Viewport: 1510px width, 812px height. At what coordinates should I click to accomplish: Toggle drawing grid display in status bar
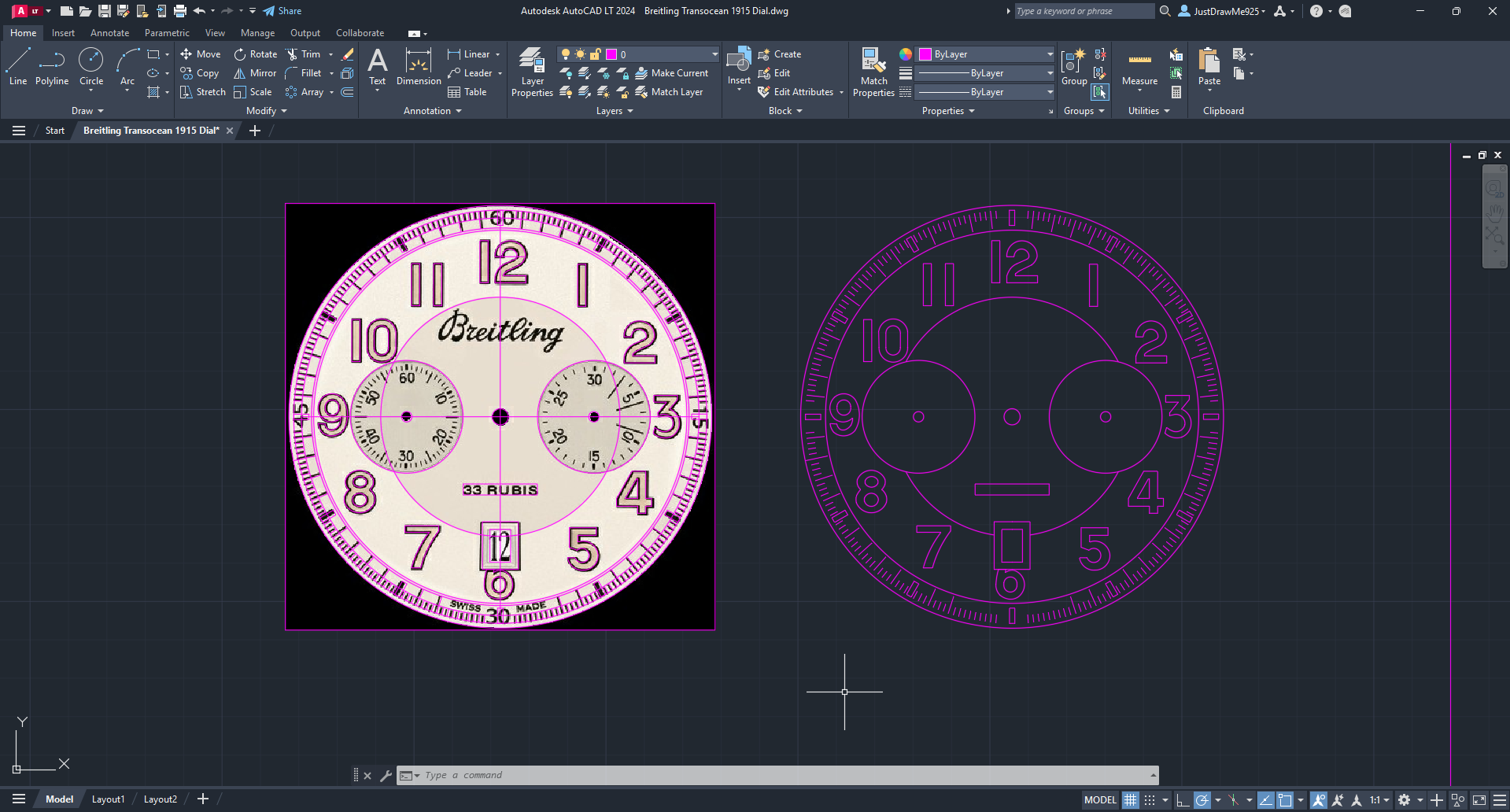(x=1131, y=800)
